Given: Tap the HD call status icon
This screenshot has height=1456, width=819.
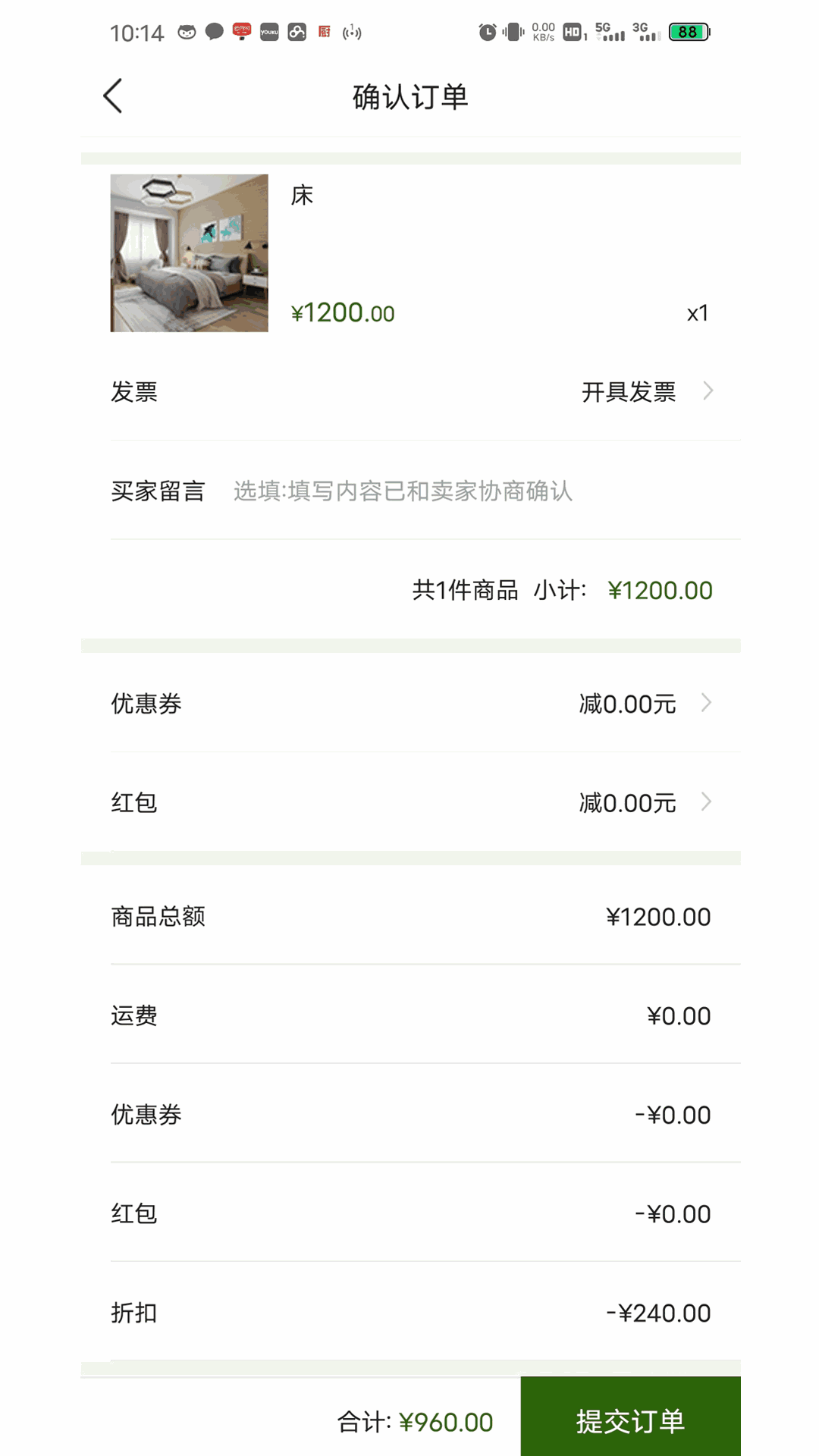Looking at the screenshot, I should [x=574, y=32].
